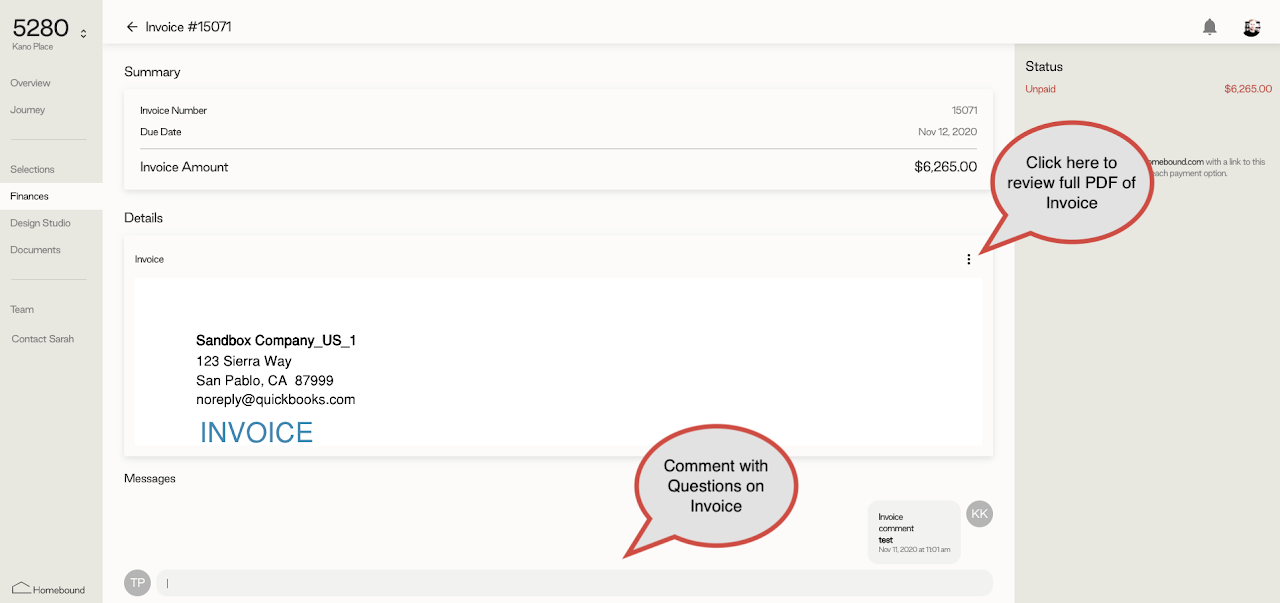Click the $6,265.00 Invoice Amount value
Screen dimensions: 1280x603
click(945, 167)
